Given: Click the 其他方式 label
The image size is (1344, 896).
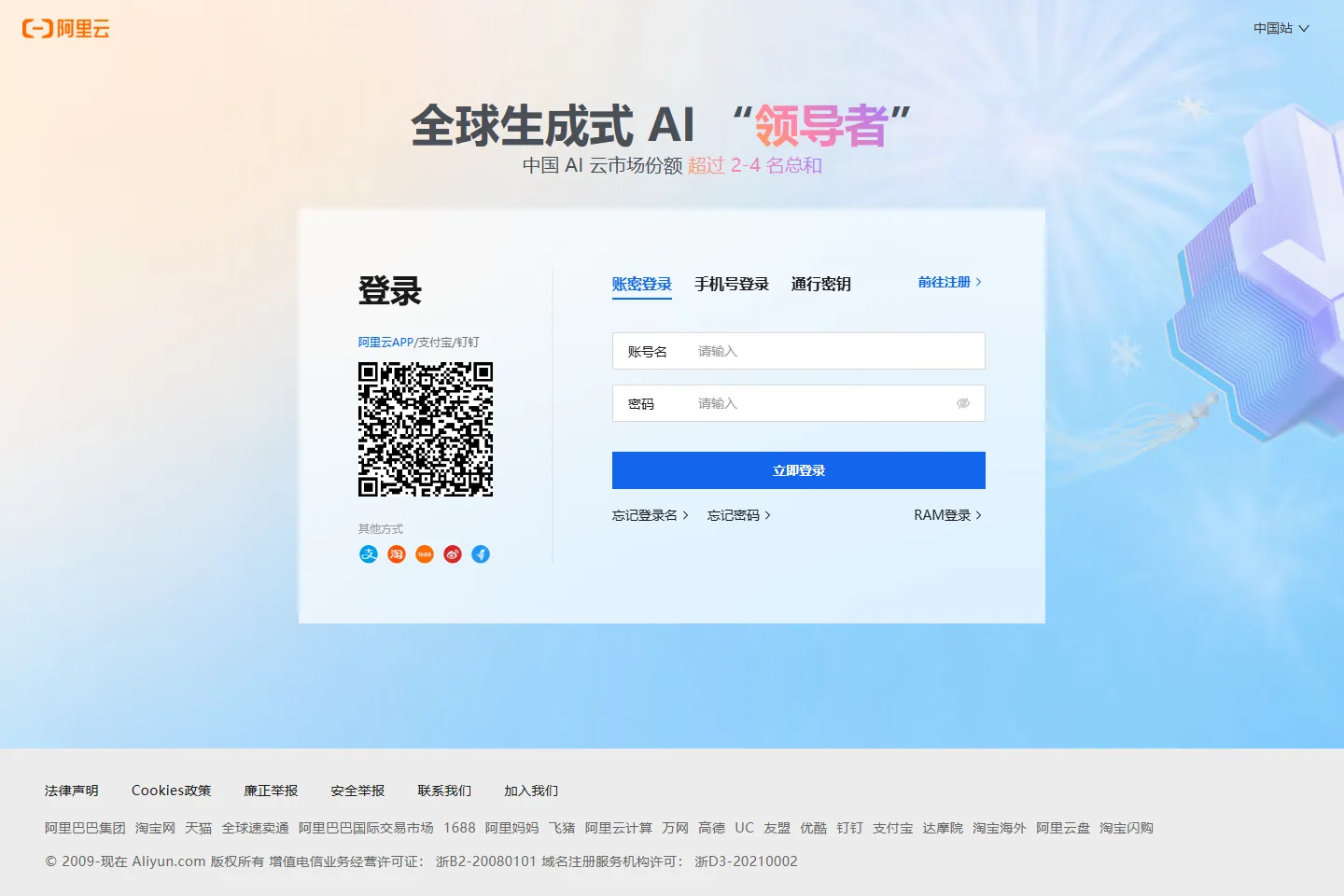Looking at the screenshot, I should 381,529.
